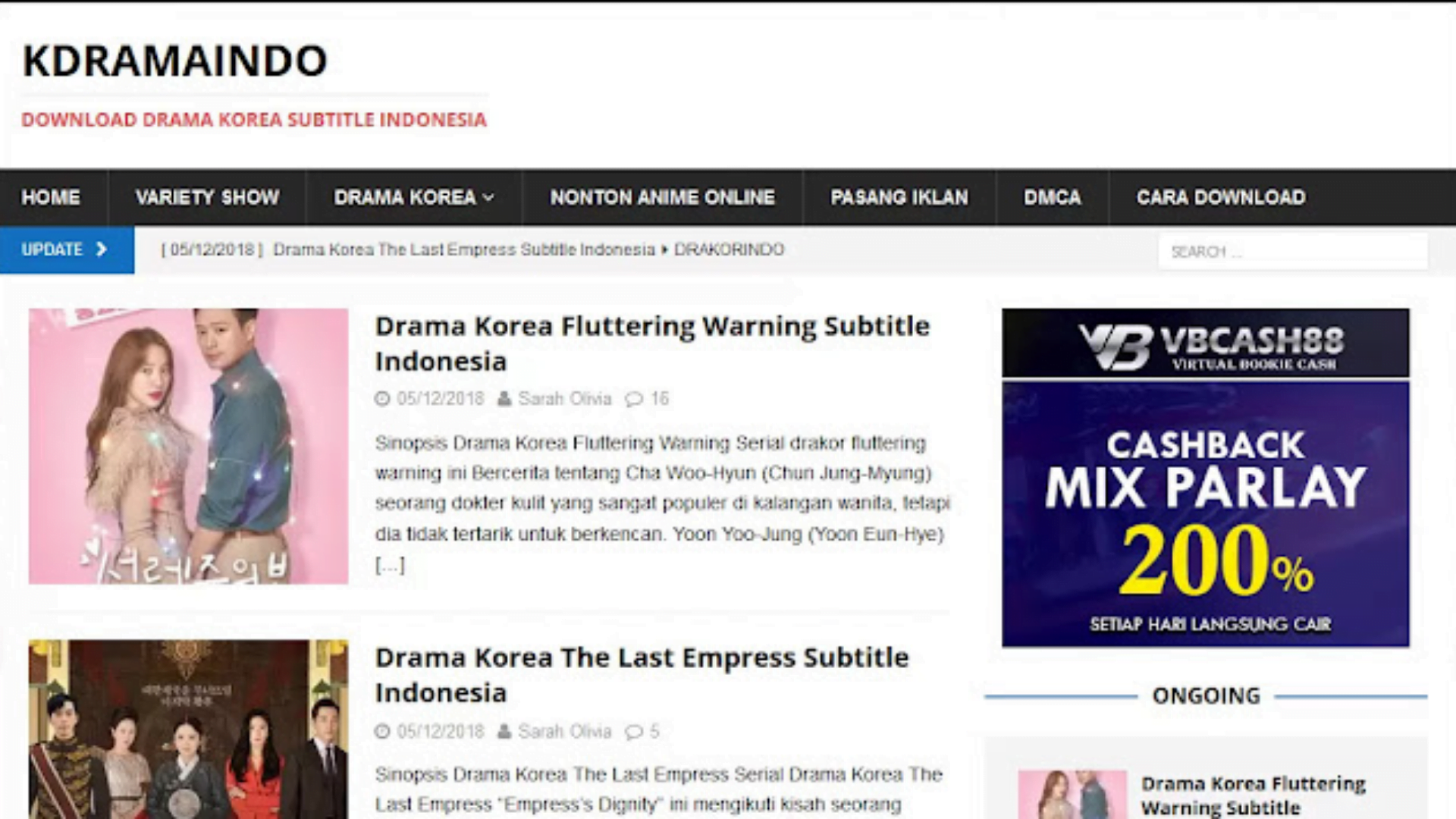Open Drama Korea Fluttering Warning article title
Image resolution: width=1456 pixels, height=819 pixels.
(x=652, y=344)
